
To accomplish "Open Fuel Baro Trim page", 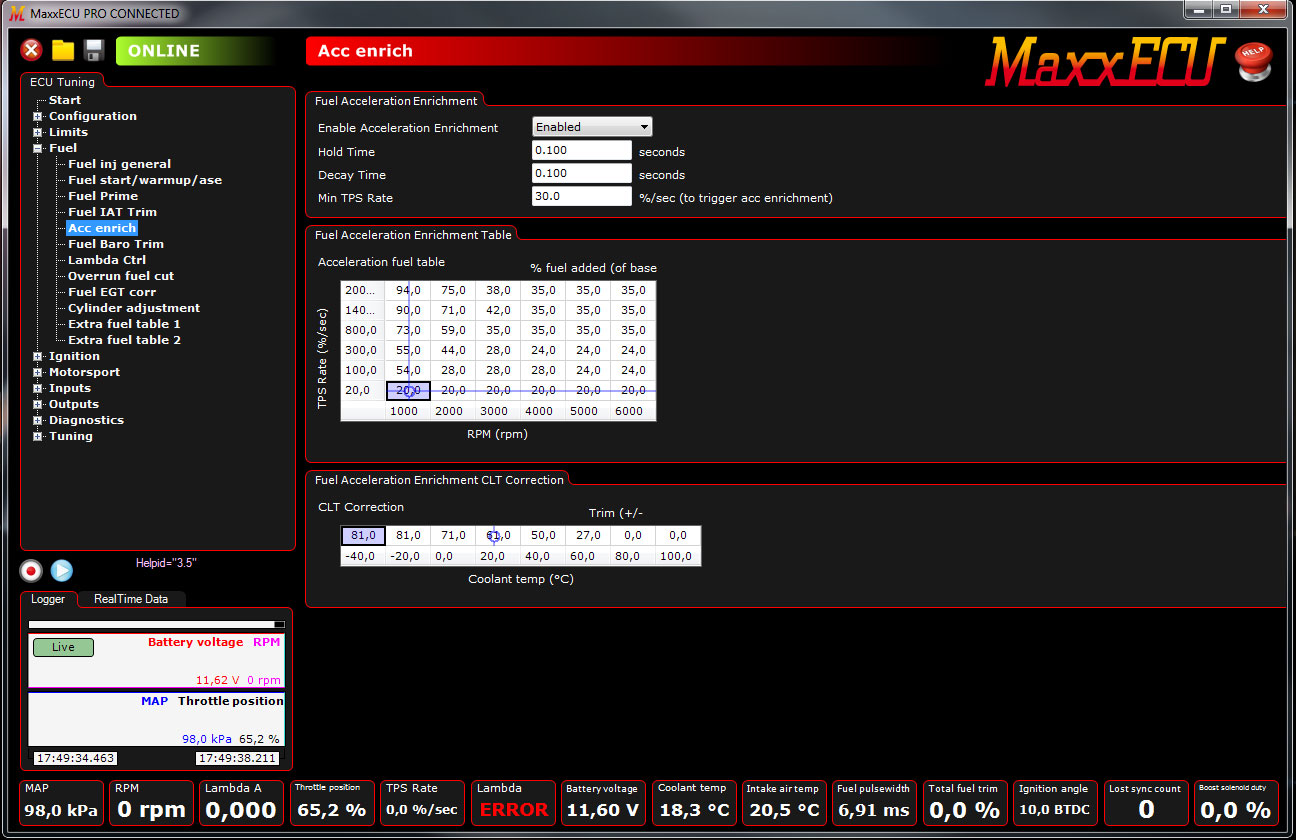I will 116,244.
